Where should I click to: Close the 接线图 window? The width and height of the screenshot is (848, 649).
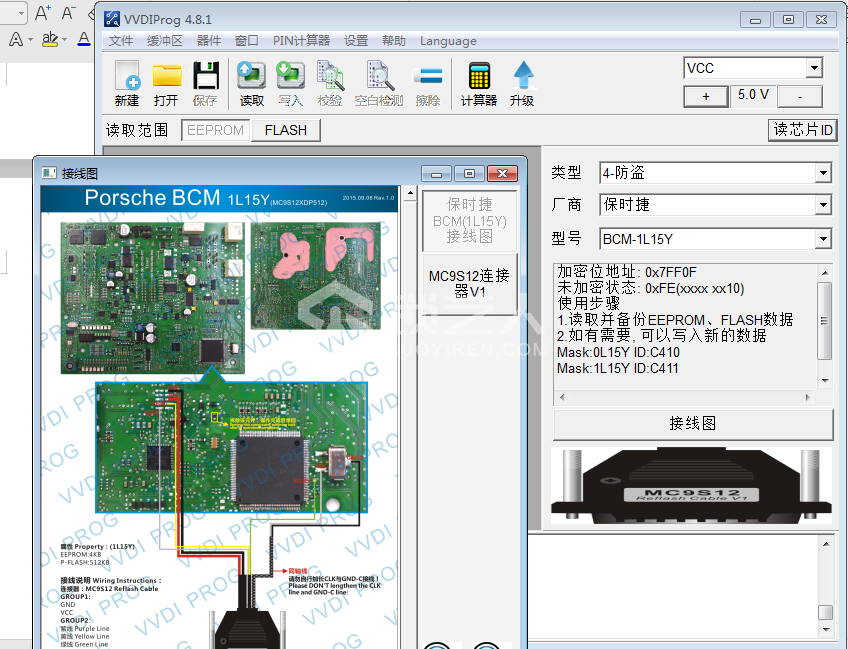point(502,174)
